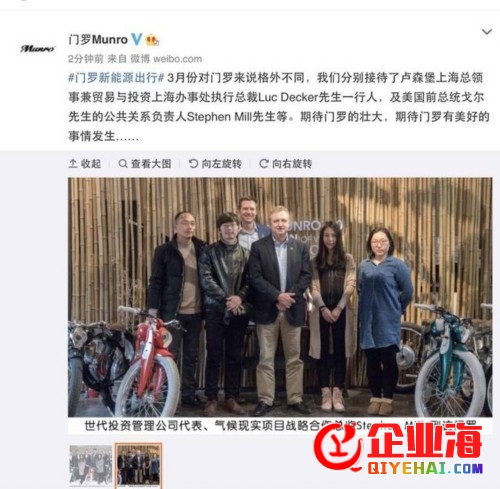Click the 企业海 qiyehai.com watermark logo
Viewport: 500px width, 489px height.
click(x=399, y=448)
